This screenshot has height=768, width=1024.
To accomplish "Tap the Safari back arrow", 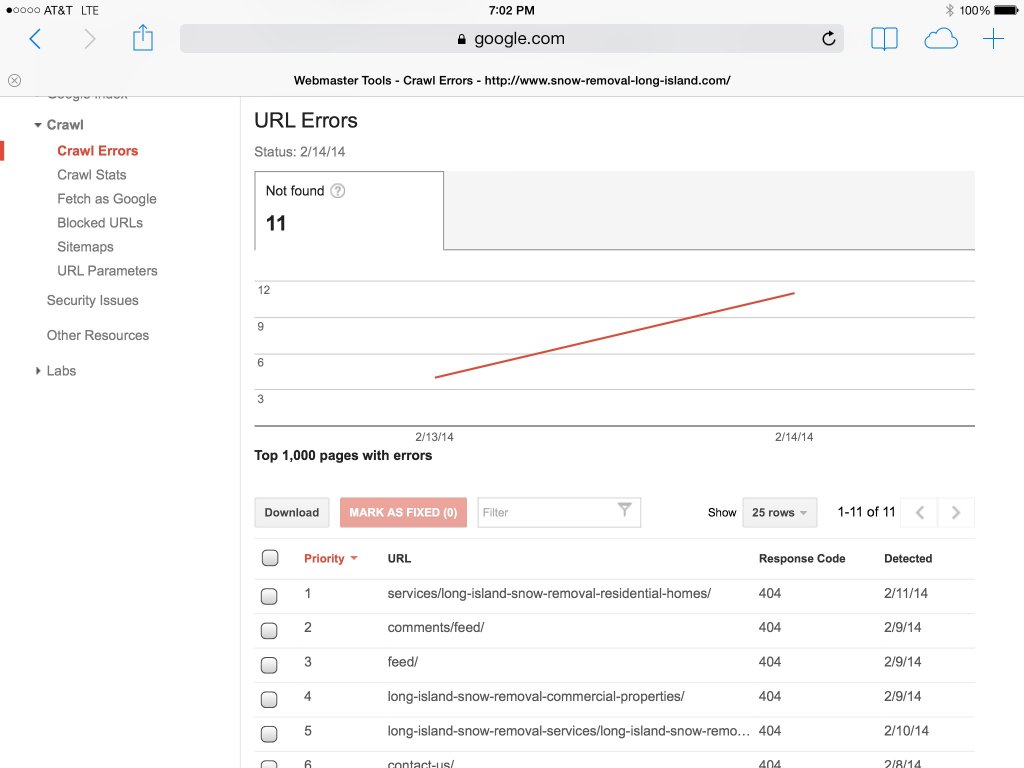I will [x=35, y=39].
